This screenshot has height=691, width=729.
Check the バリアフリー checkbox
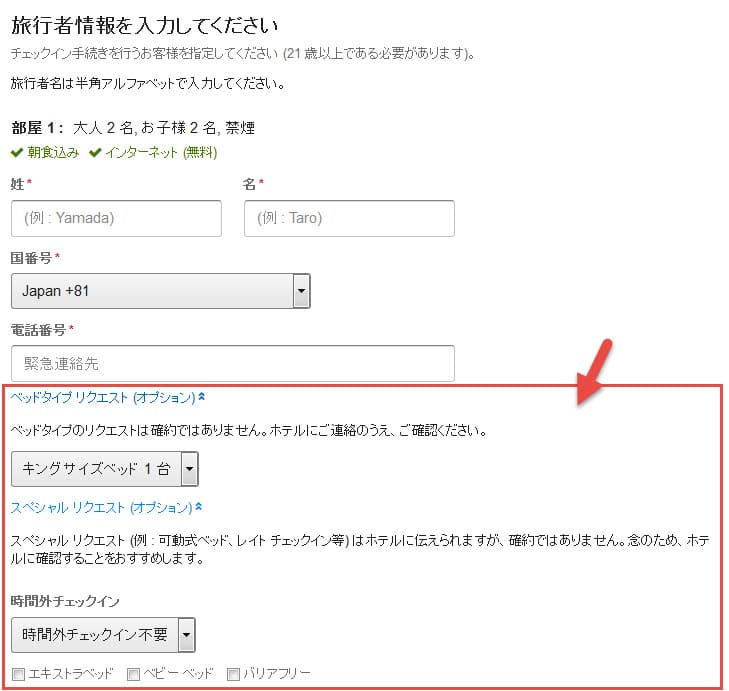click(x=233, y=674)
